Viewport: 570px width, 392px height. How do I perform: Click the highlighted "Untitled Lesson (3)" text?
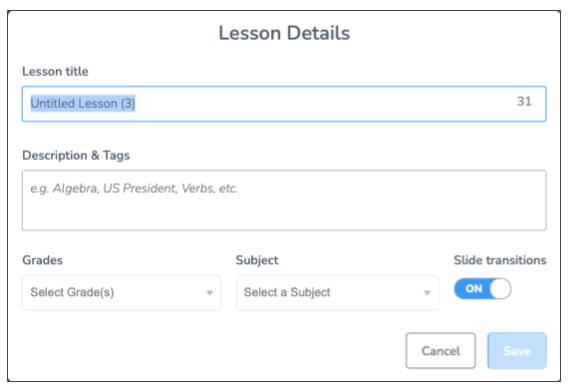click(83, 104)
